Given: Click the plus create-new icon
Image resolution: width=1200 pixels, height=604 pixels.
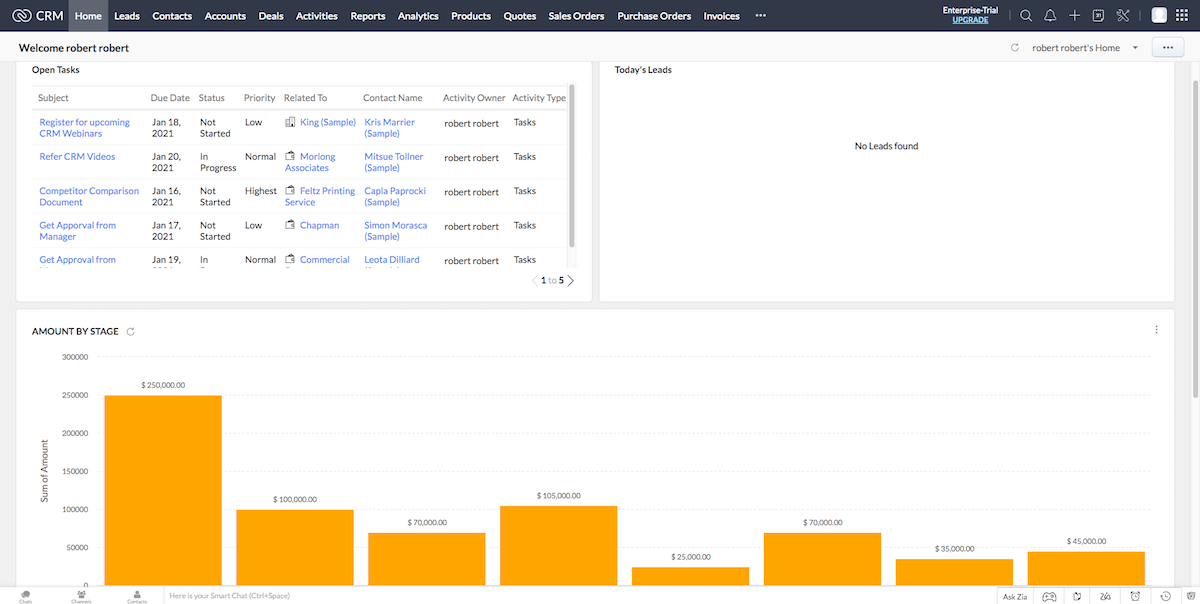Looking at the screenshot, I should tap(1074, 16).
